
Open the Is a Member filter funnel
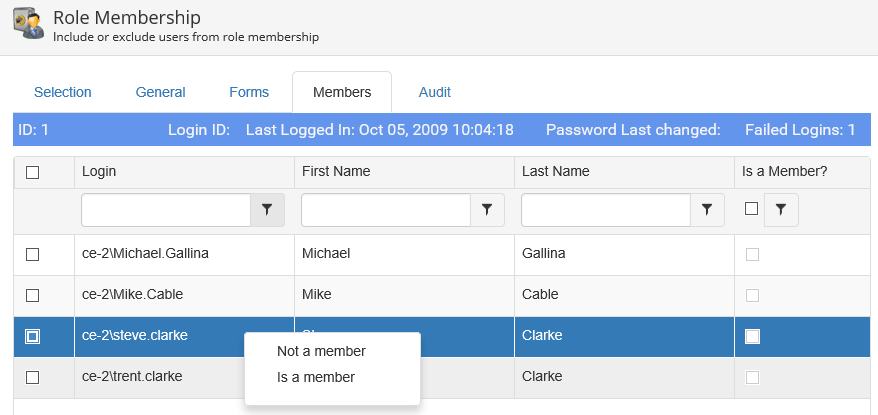point(781,210)
